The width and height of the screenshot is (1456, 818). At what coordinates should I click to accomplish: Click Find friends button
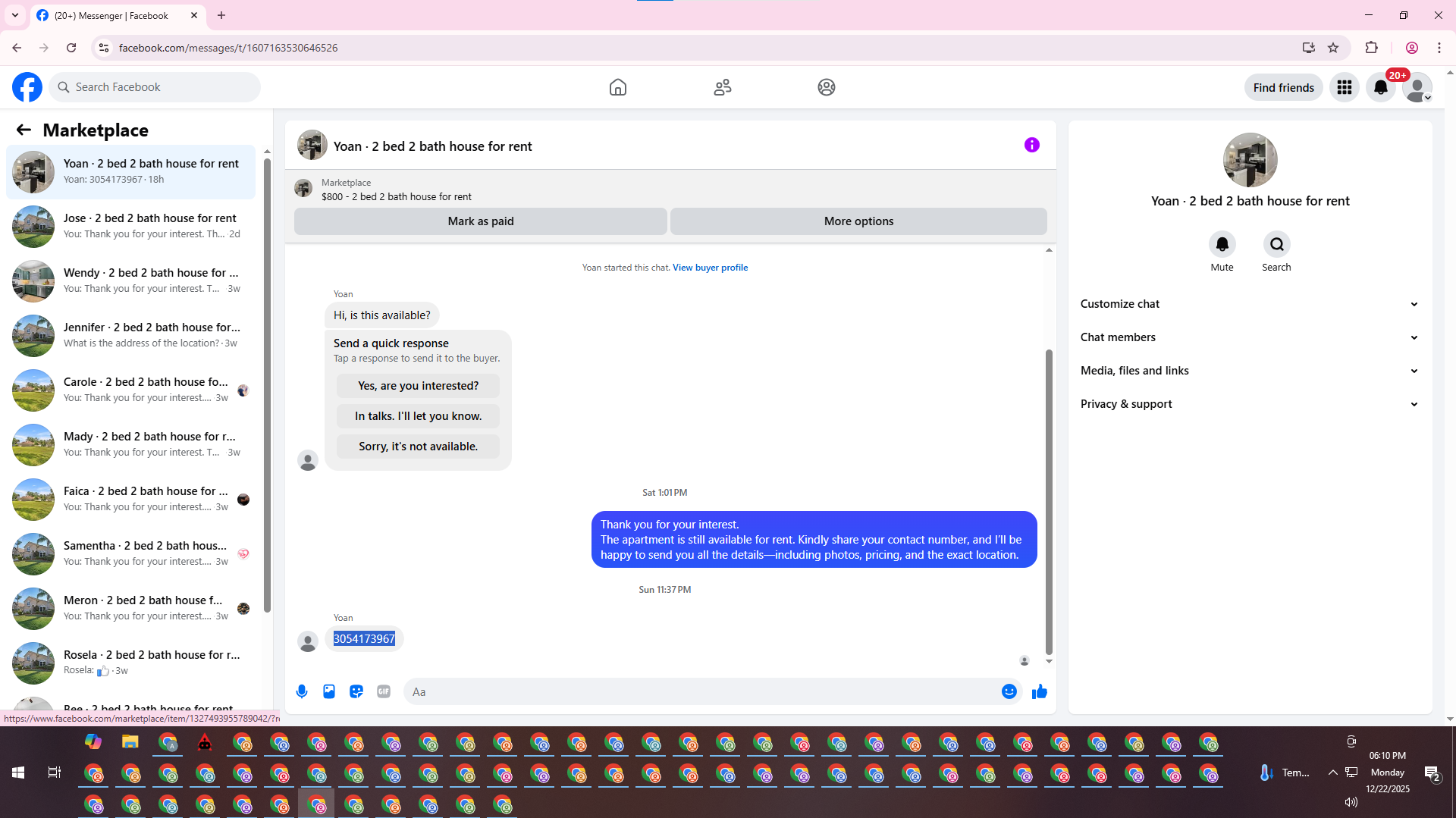[x=1284, y=88]
